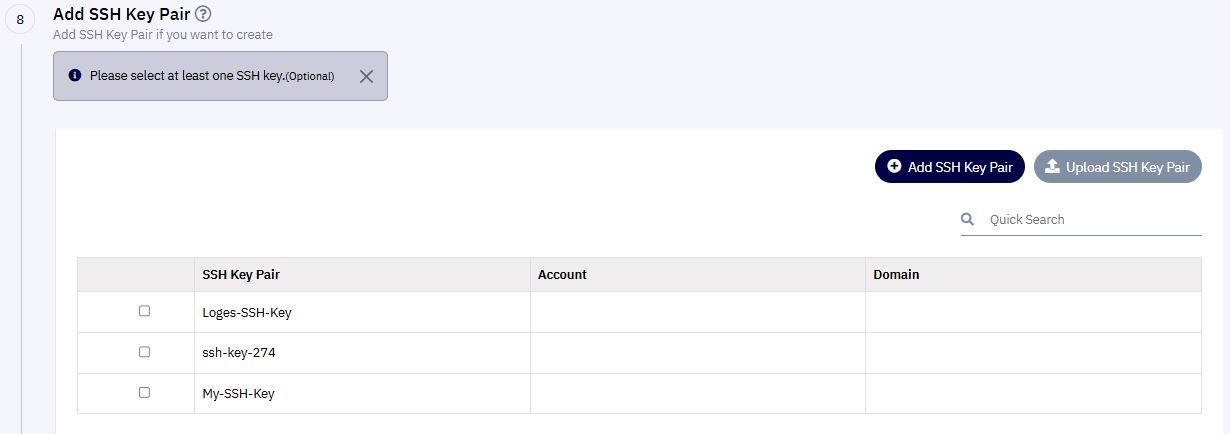The image size is (1230, 434).
Task: Click the Account column header
Action: 562,274
